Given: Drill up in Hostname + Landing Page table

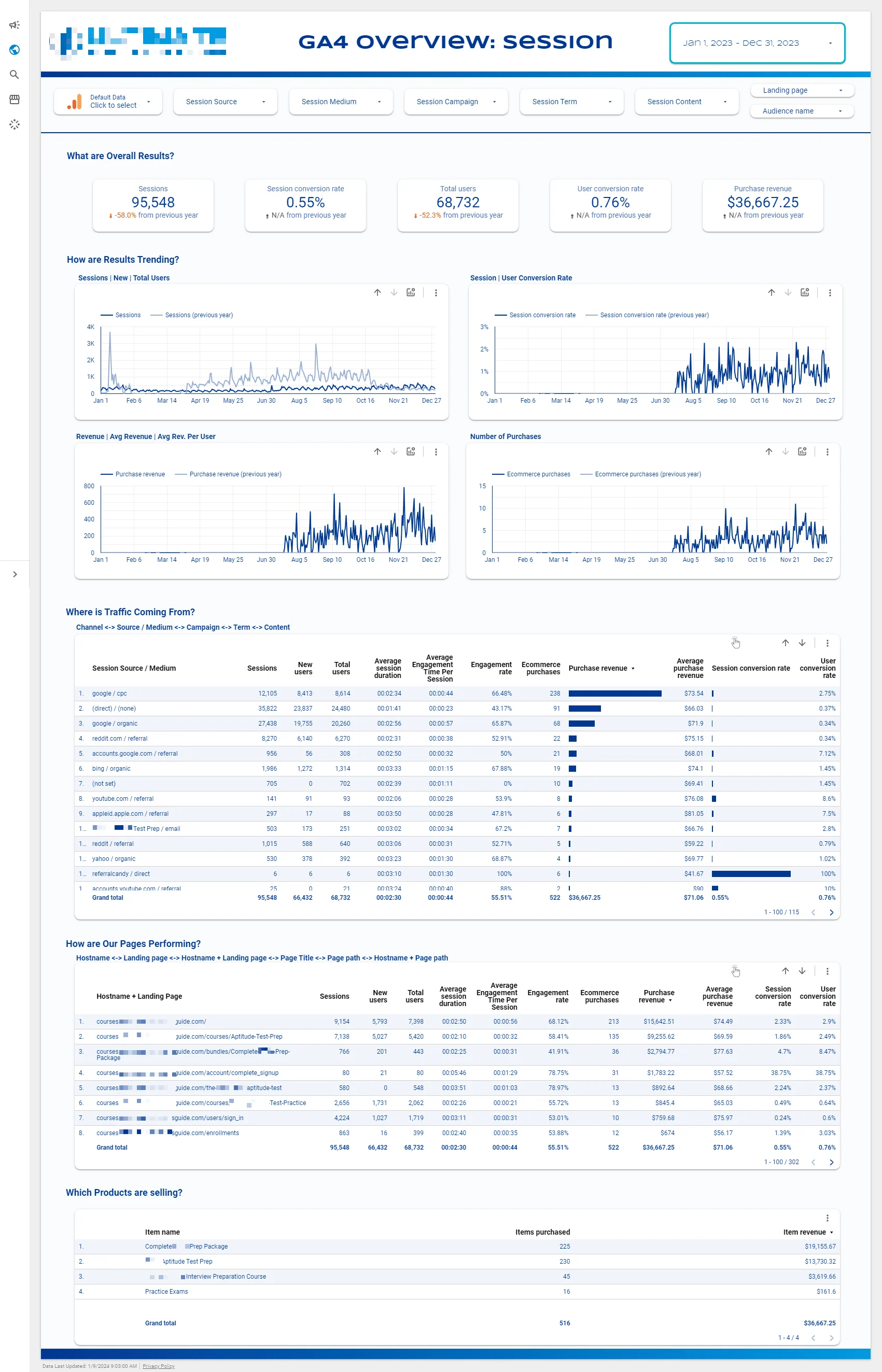Looking at the screenshot, I should click(785, 971).
